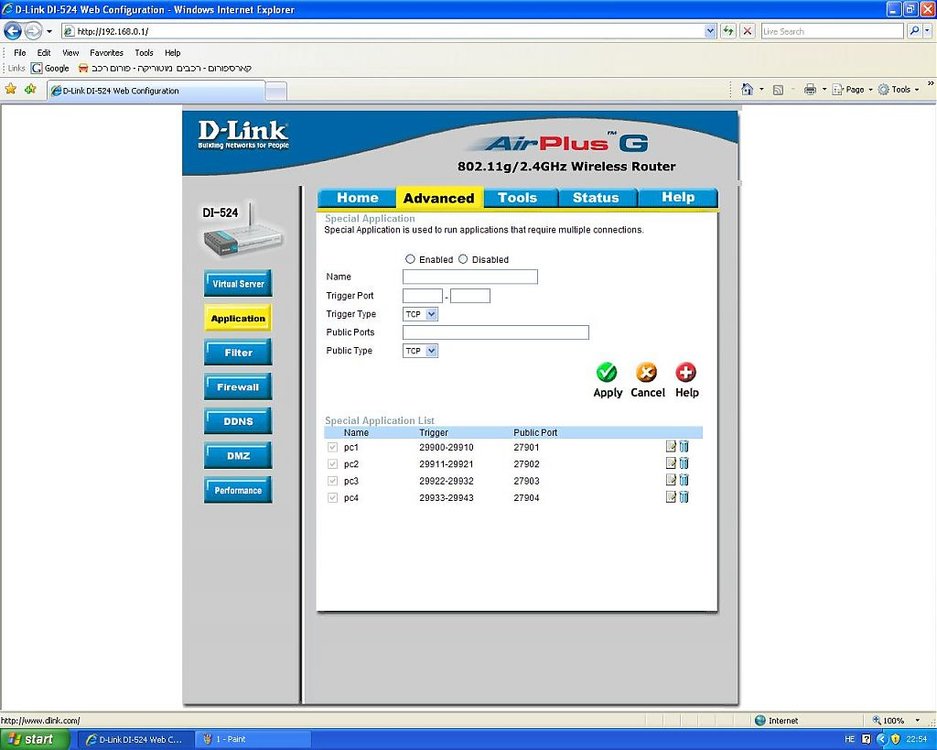The height and width of the screenshot is (750, 937).
Task: Expand the Print options arrow
Action: tap(824, 90)
